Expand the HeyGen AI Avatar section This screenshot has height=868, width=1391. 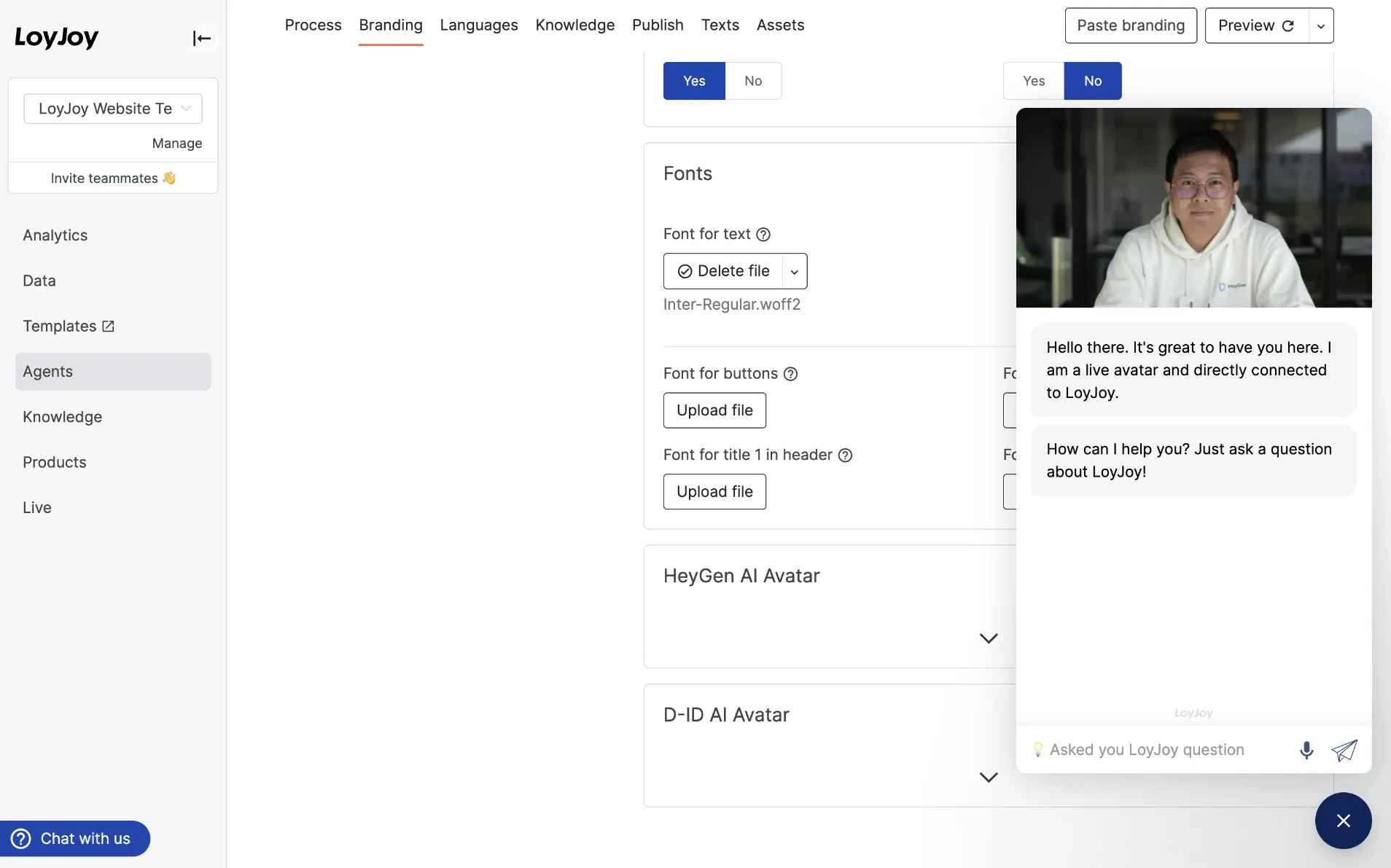(988, 638)
